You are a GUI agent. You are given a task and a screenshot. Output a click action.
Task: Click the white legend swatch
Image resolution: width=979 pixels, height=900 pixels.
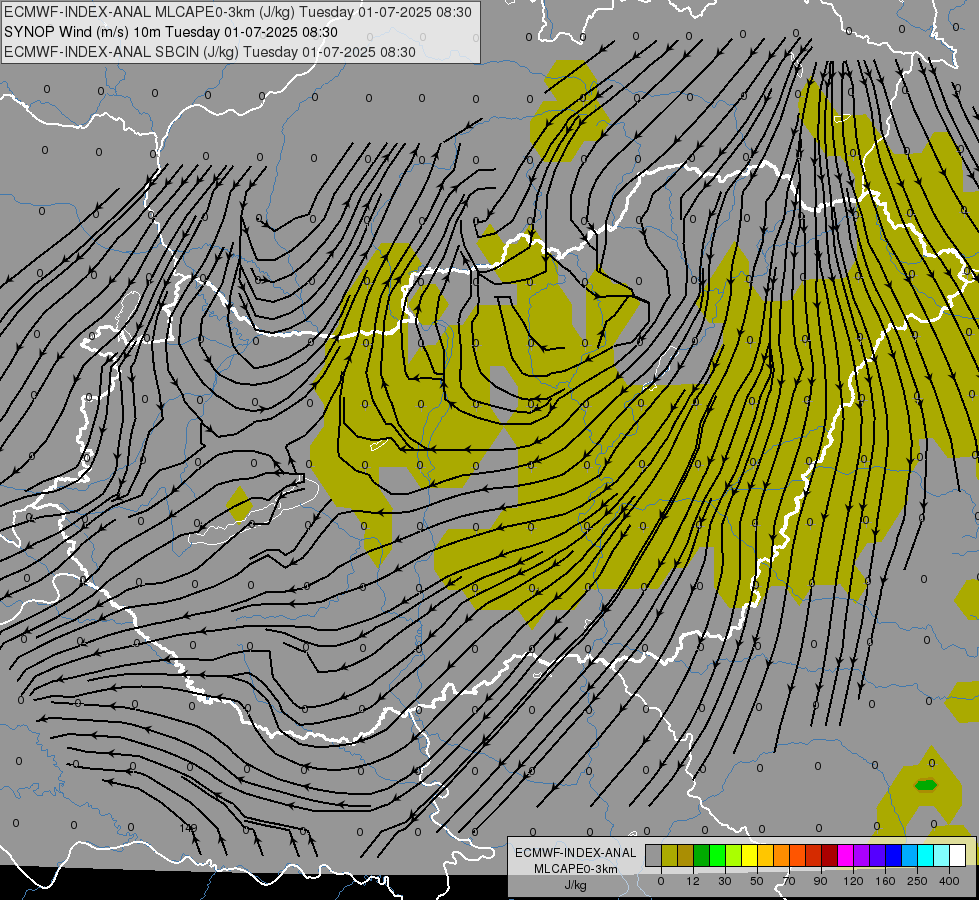(x=957, y=855)
